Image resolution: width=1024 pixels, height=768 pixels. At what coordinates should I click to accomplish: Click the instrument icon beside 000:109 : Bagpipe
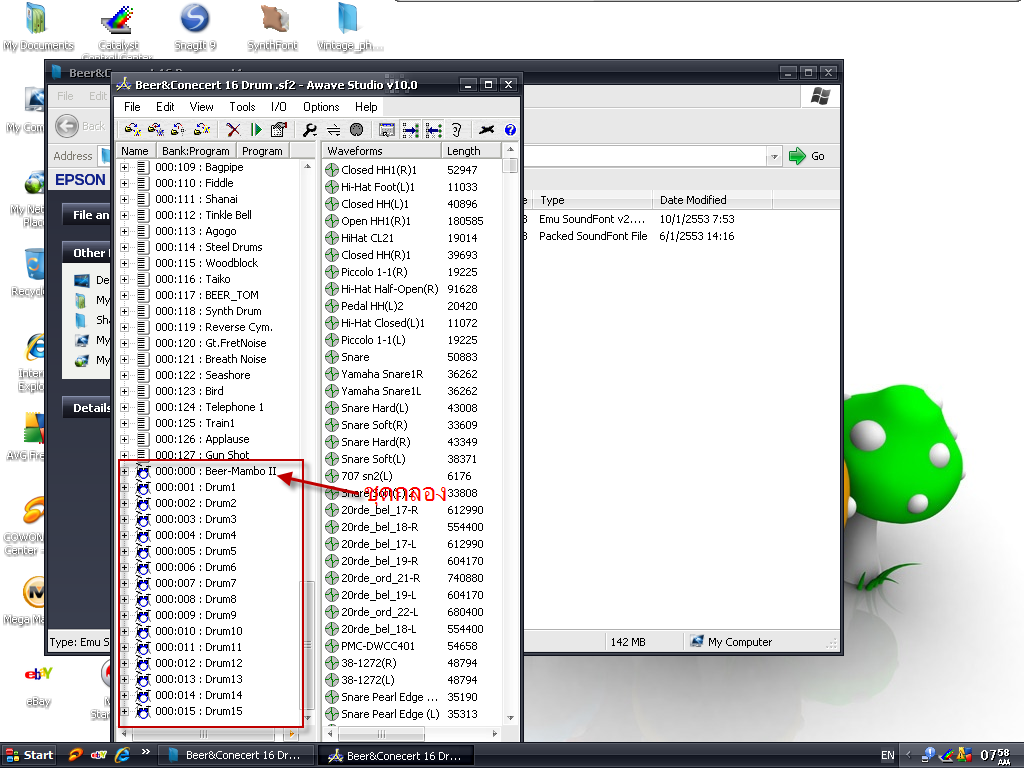click(142, 167)
